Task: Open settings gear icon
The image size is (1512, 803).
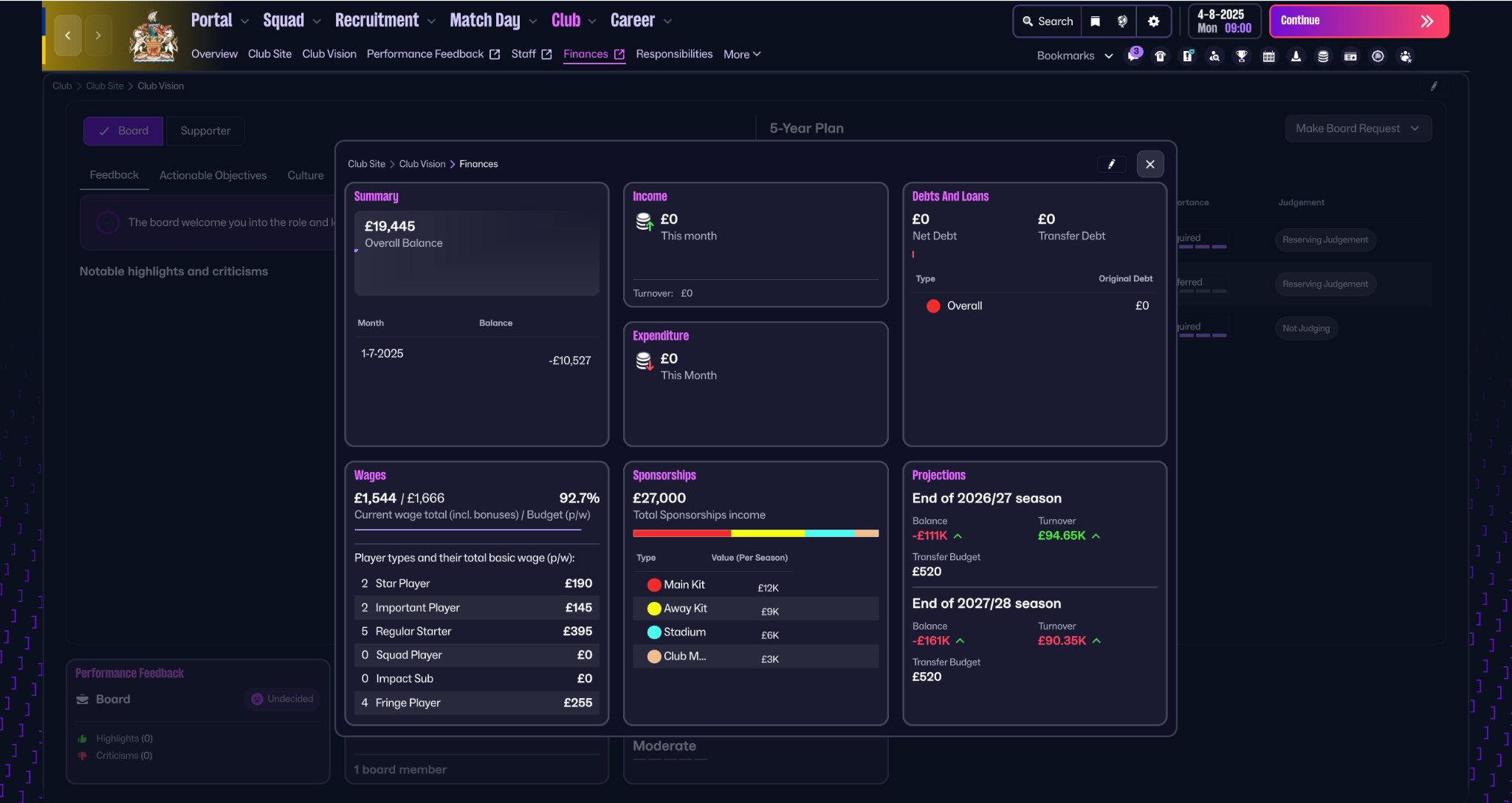Action: (x=1154, y=21)
